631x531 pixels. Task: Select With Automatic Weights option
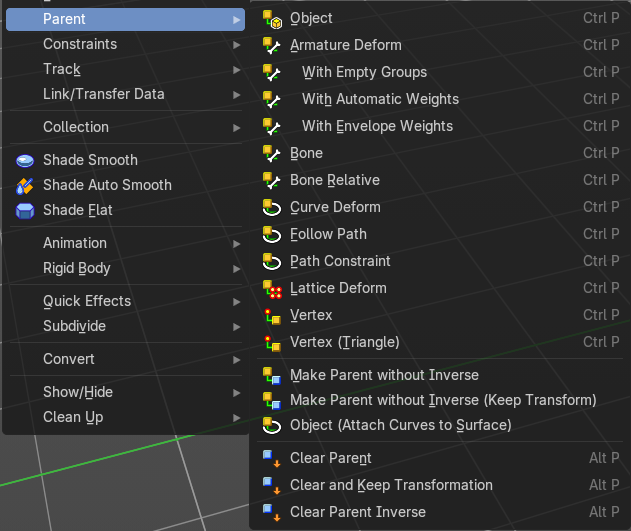[x=440, y=99]
